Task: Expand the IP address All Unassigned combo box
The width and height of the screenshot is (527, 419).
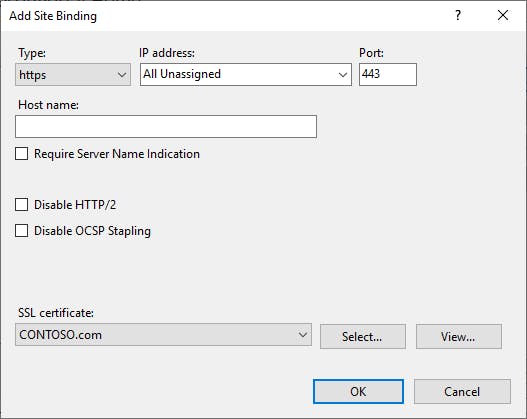Action: coord(246,75)
